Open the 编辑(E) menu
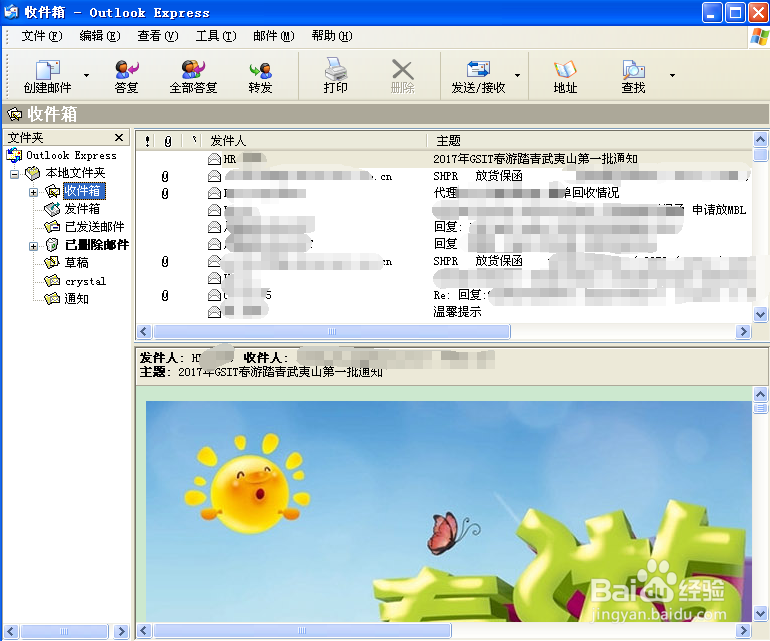Screen dimensions: 770x641 pos(100,36)
